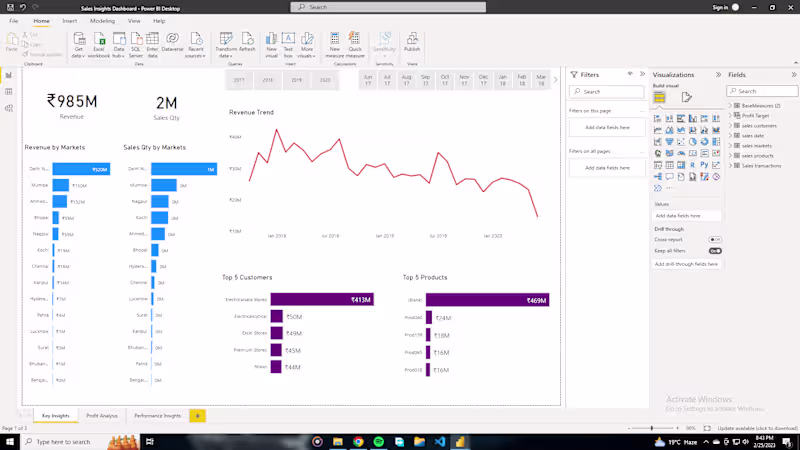Click the title bar Search box
800x450 pixels.
pos(388,7)
